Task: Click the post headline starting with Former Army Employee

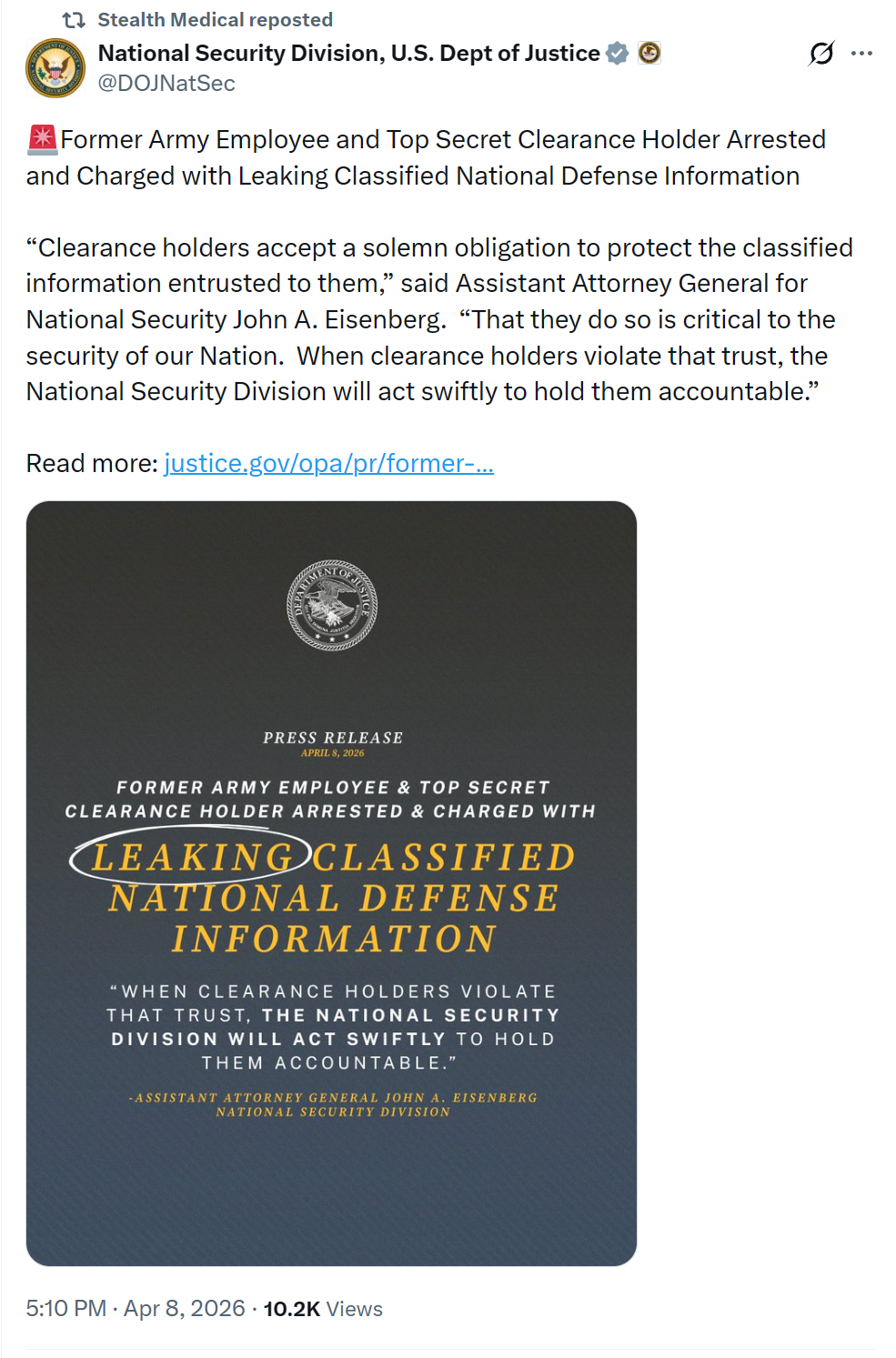Action: tap(428, 157)
